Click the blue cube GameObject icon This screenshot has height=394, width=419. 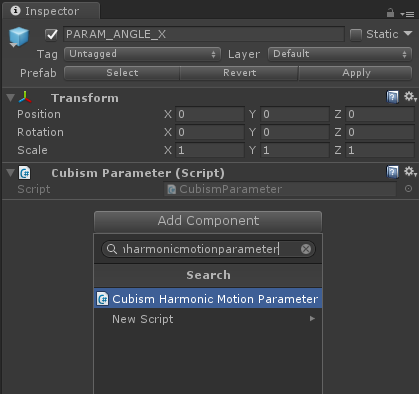(x=19, y=37)
